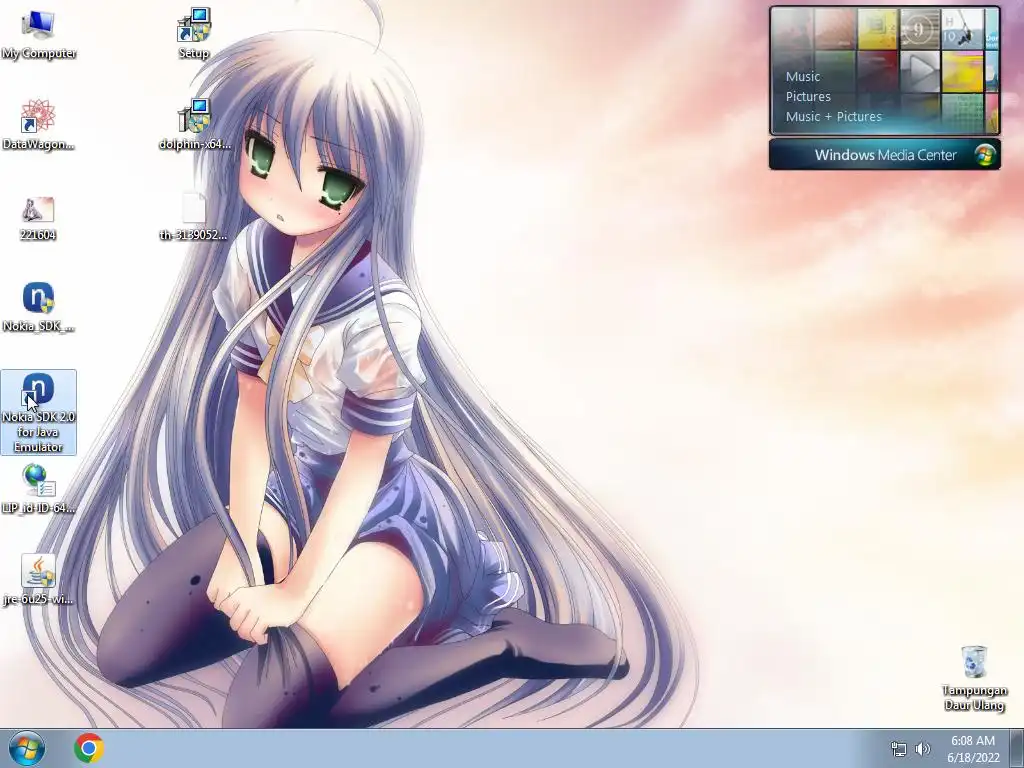1024x768 pixels.
Task: Click the clock tile showing 9 in gadget
Action: (920, 29)
